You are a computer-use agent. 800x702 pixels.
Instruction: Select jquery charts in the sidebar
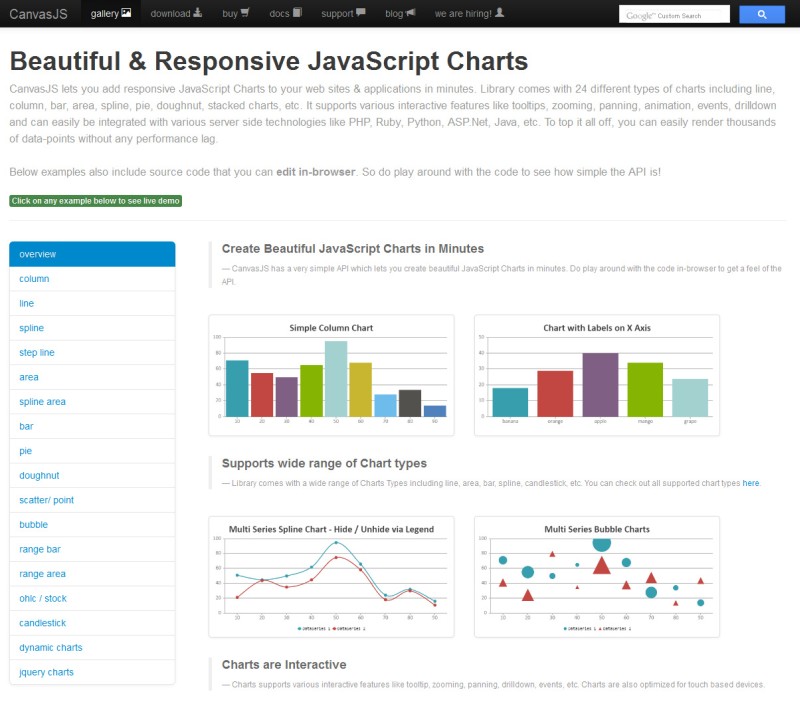click(92, 672)
